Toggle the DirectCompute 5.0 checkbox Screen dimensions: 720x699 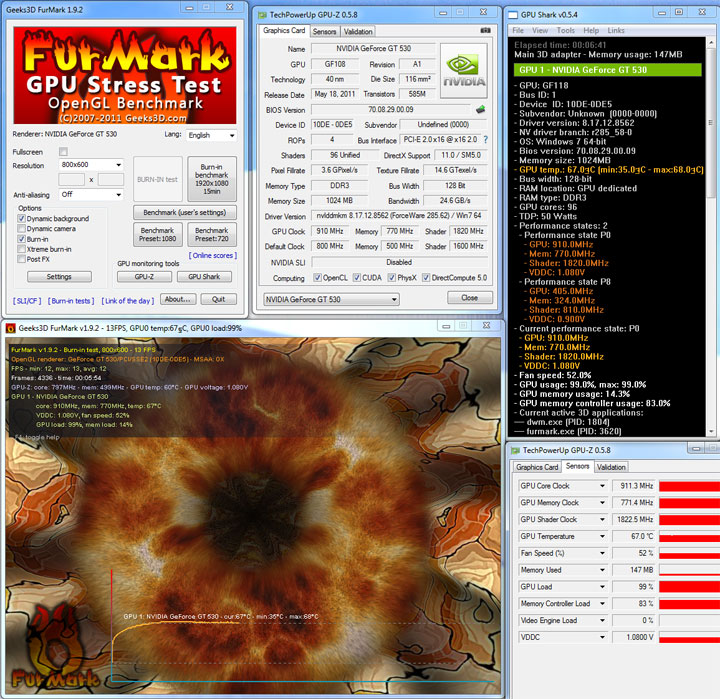pyautogui.click(x=426, y=278)
